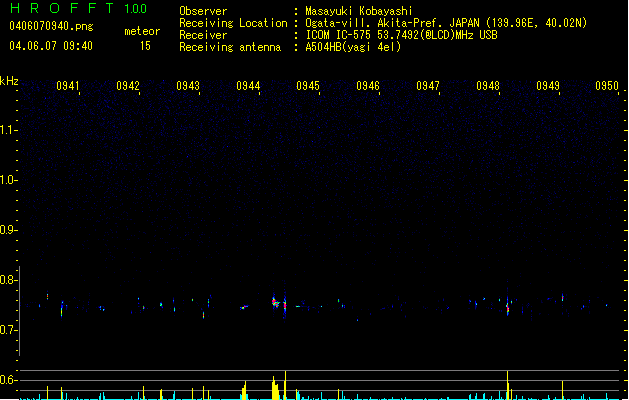Click the ICOM IC-575 53.7492 MHz USB text
The width and height of the screenshot is (629, 400).
point(401,35)
